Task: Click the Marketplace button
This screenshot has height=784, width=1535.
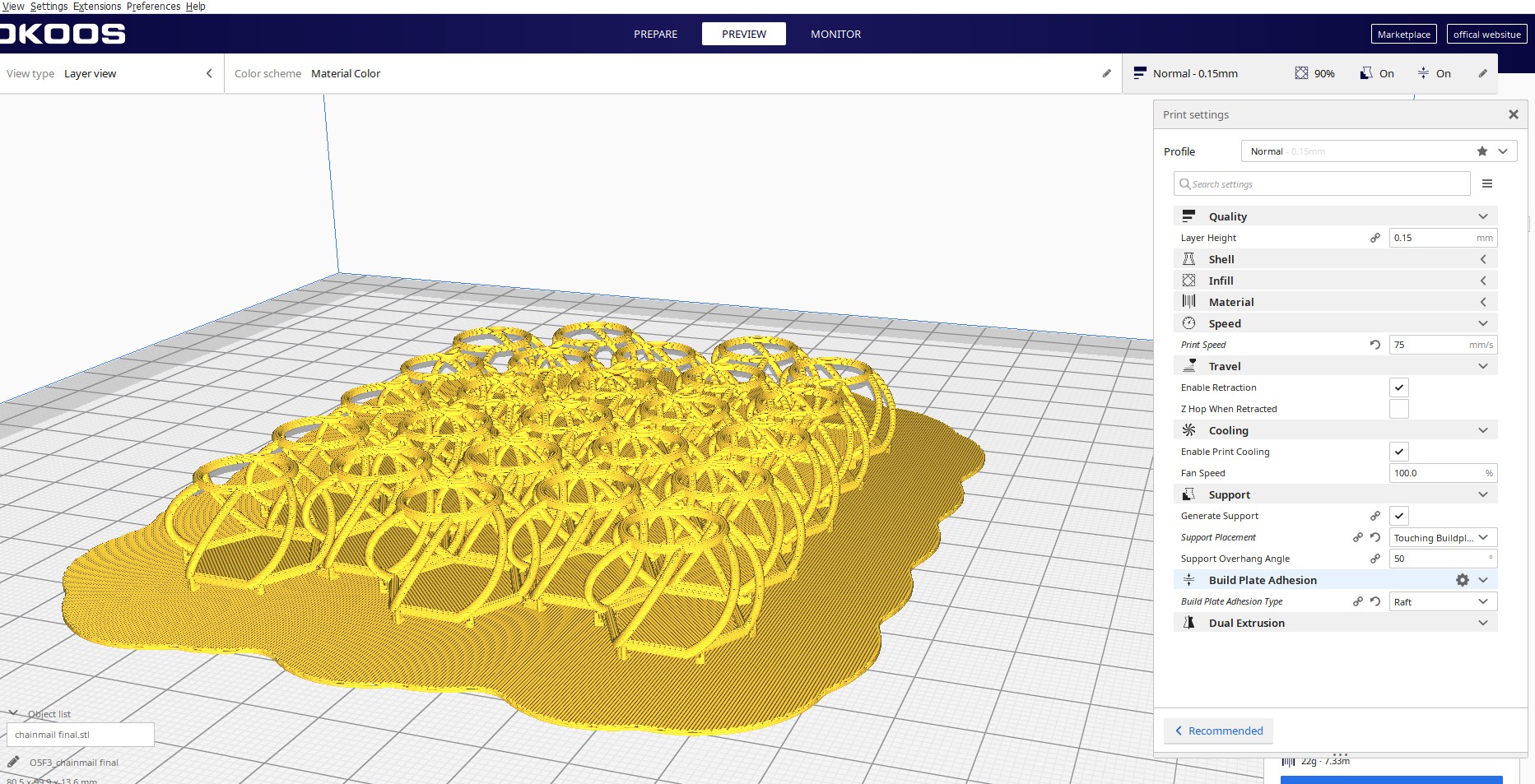Action: click(x=1403, y=35)
